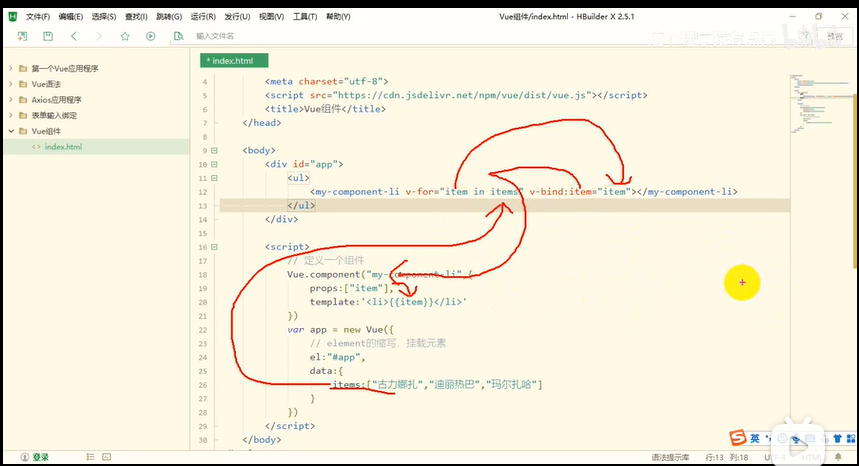
Task: Click the template string on line 20
Action: coord(413,302)
